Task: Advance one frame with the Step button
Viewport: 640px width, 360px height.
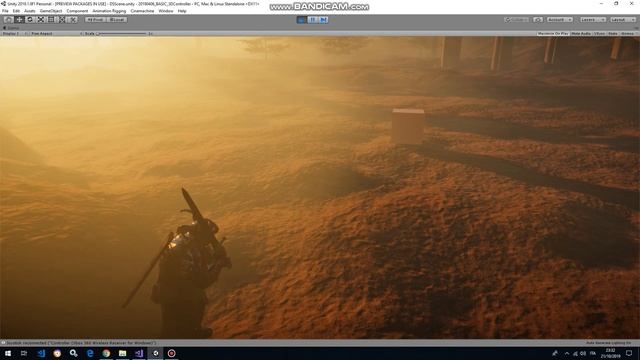Action: [323, 20]
